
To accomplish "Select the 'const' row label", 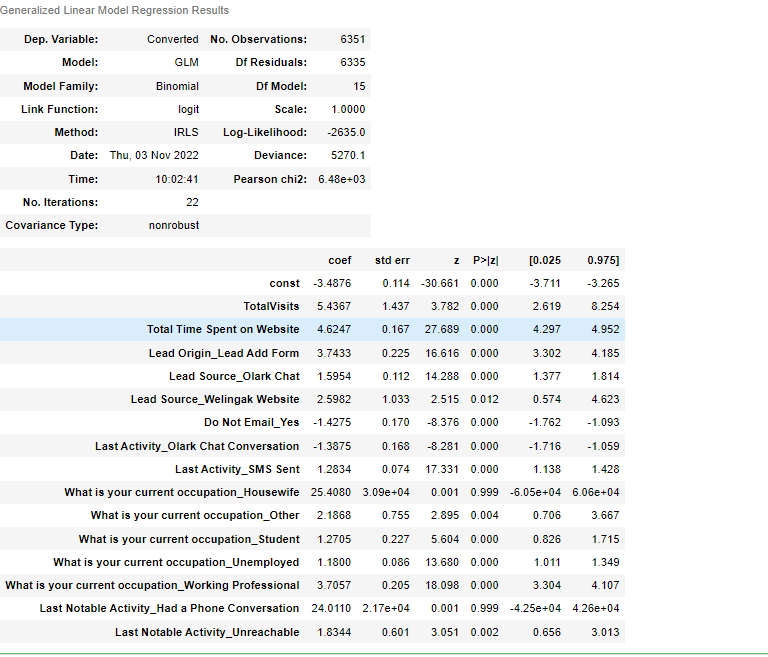I will click(285, 283).
